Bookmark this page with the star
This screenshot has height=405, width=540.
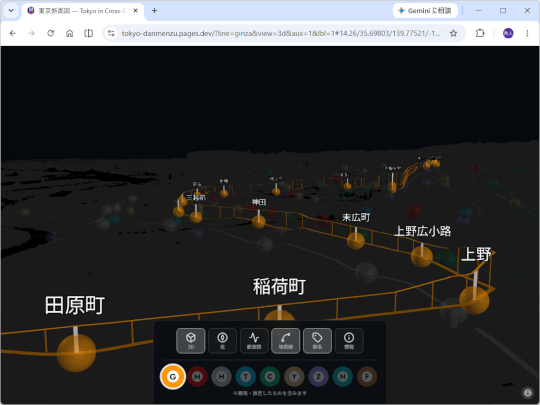(454, 33)
